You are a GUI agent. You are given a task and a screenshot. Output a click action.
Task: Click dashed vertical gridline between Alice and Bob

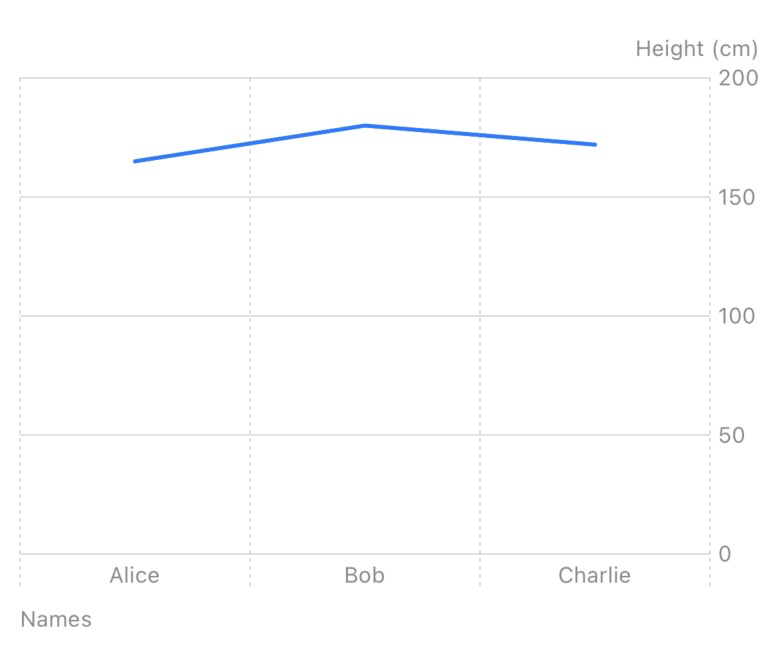[x=250, y=345]
